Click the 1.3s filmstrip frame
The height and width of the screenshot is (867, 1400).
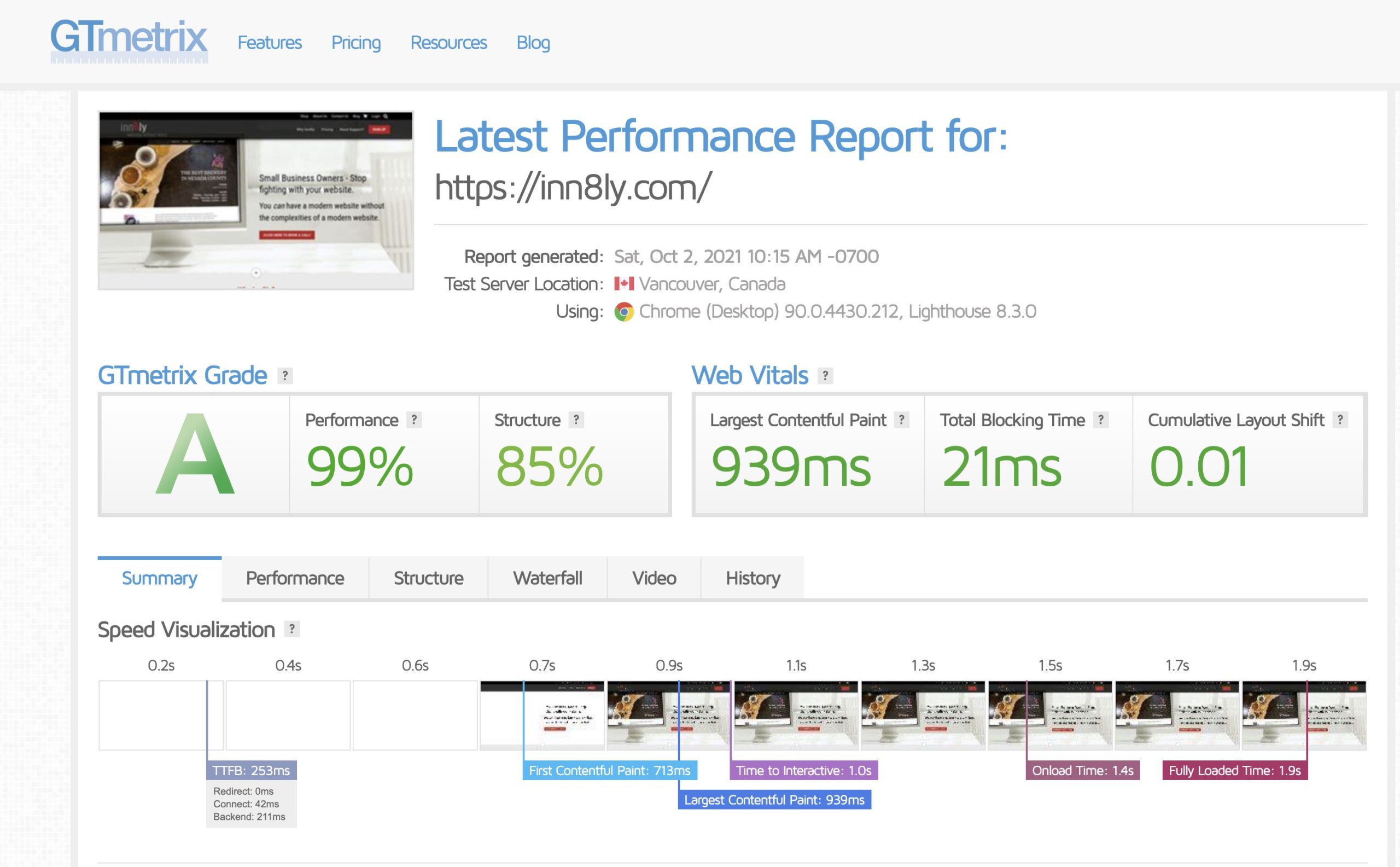click(x=923, y=715)
